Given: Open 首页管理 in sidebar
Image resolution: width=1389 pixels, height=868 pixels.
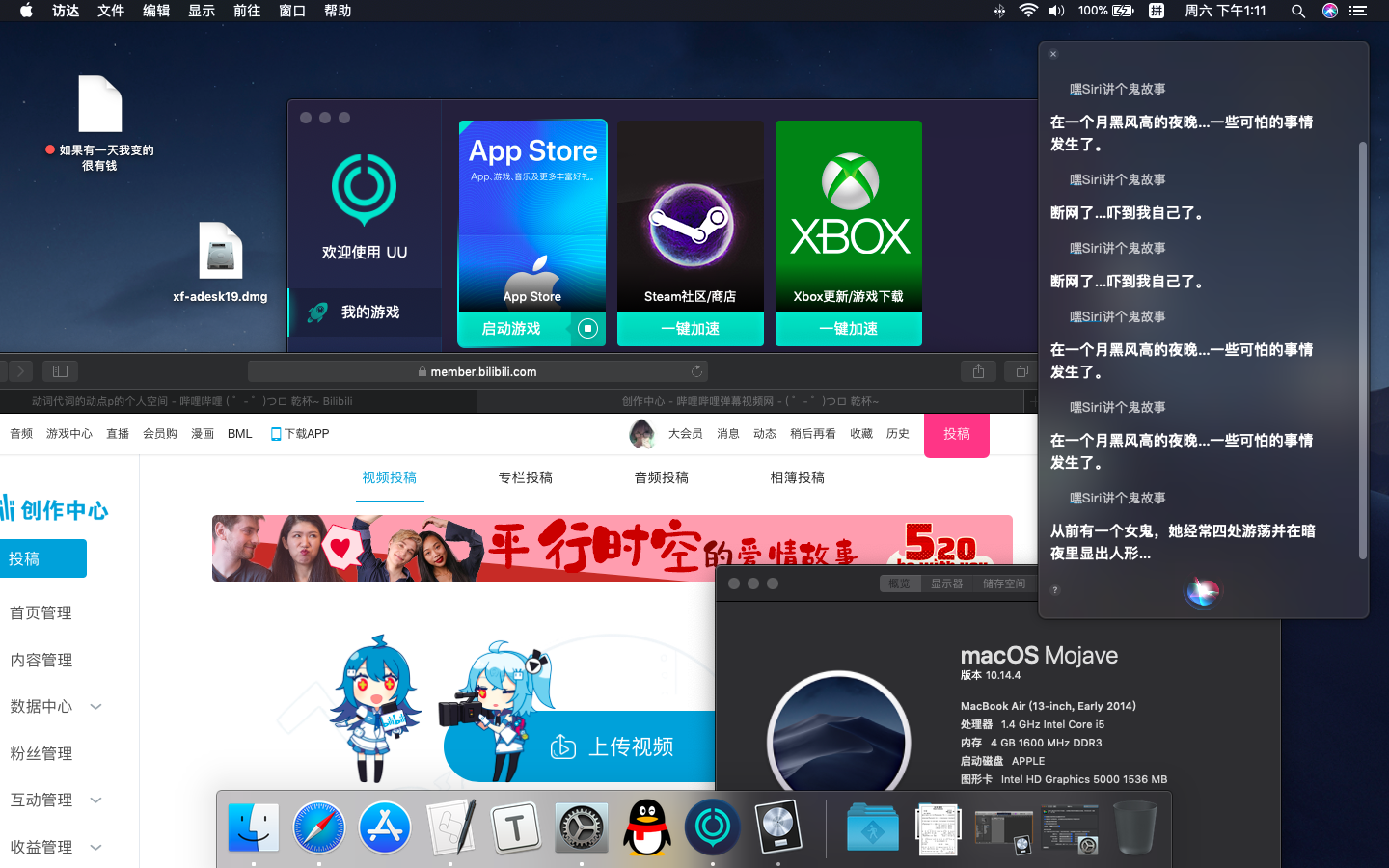Looking at the screenshot, I should pos(41,613).
